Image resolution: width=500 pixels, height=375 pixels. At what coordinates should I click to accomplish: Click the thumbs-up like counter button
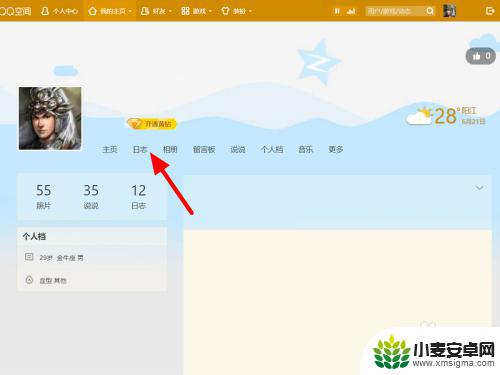(481, 56)
